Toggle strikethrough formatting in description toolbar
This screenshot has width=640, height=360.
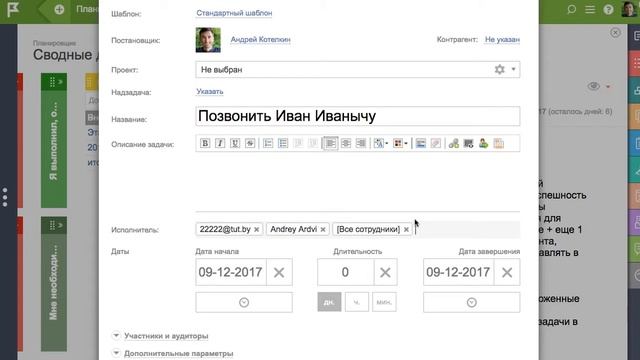(250, 143)
